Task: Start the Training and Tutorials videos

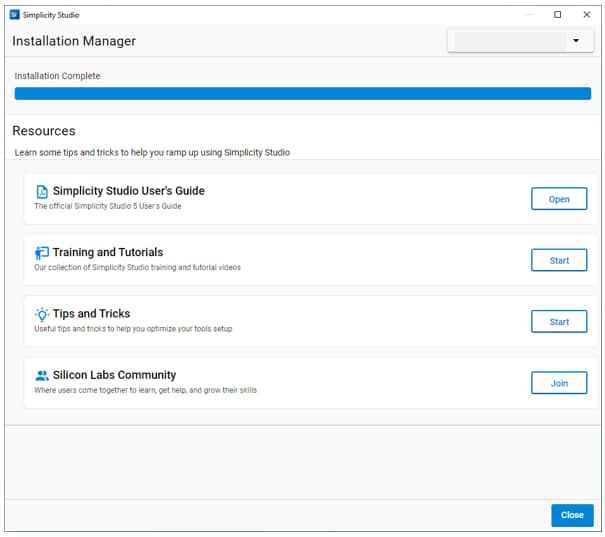Action: (x=559, y=260)
